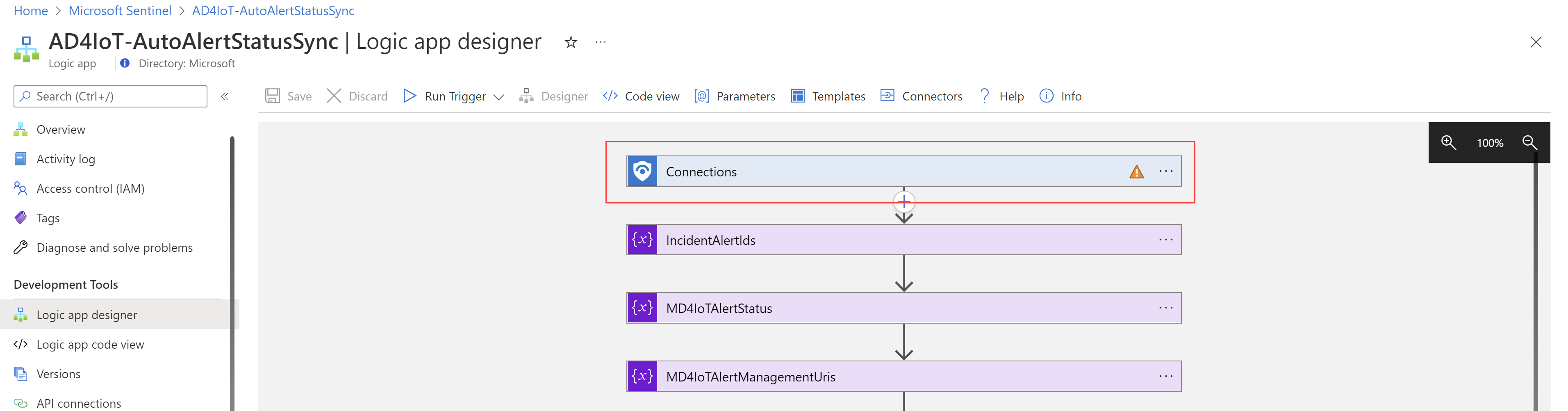Favorite this logic app with the star icon
The height and width of the screenshot is (411, 1568).
(570, 43)
